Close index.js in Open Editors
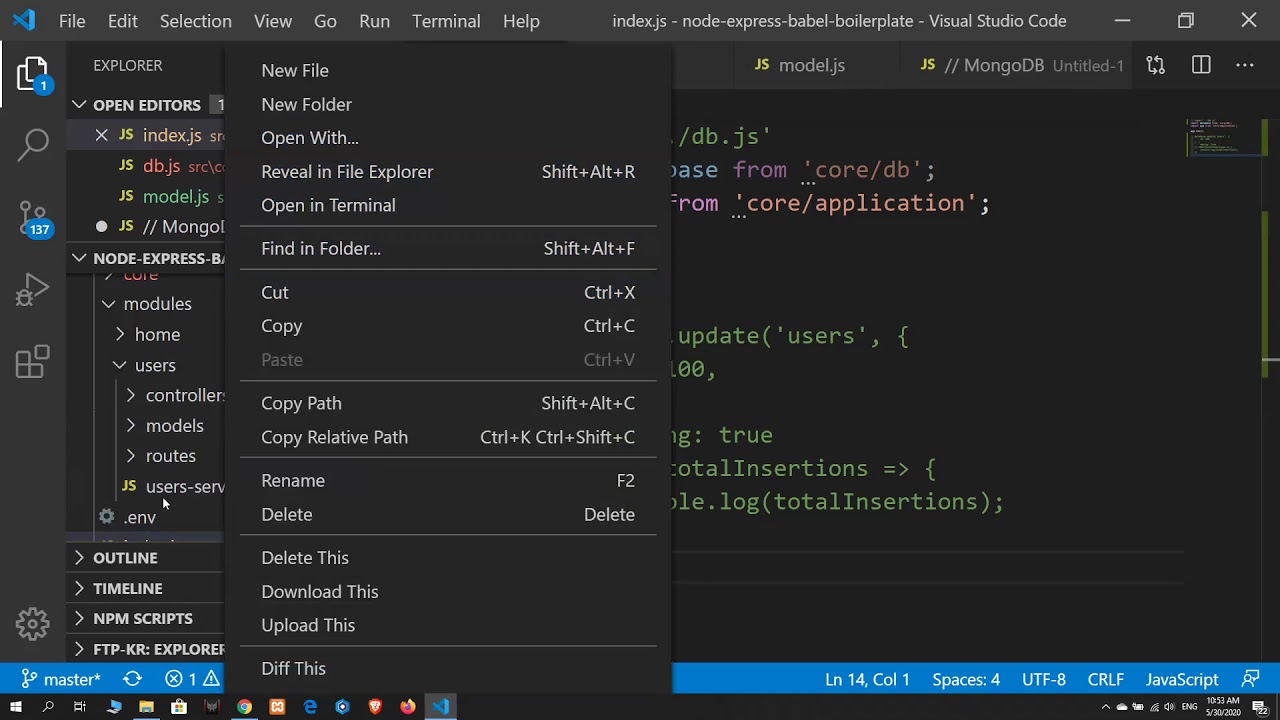Screen dimensions: 1280x720 point(101,135)
